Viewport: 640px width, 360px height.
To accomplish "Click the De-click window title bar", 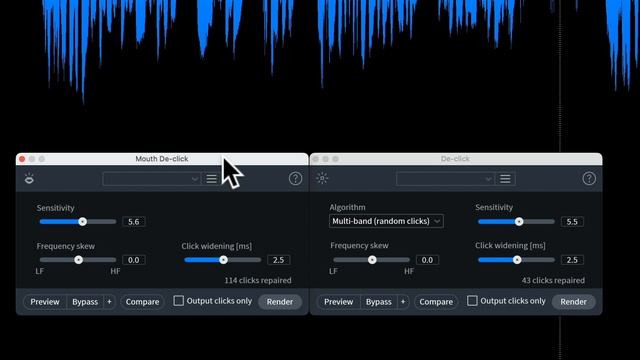I will [x=456, y=159].
